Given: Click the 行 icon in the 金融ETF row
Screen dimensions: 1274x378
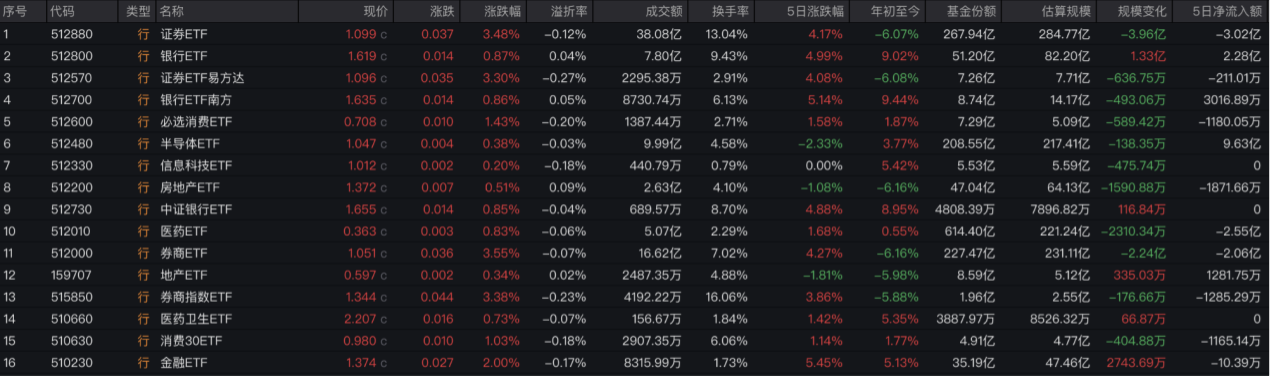Looking at the screenshot, I should coord(142,363).
